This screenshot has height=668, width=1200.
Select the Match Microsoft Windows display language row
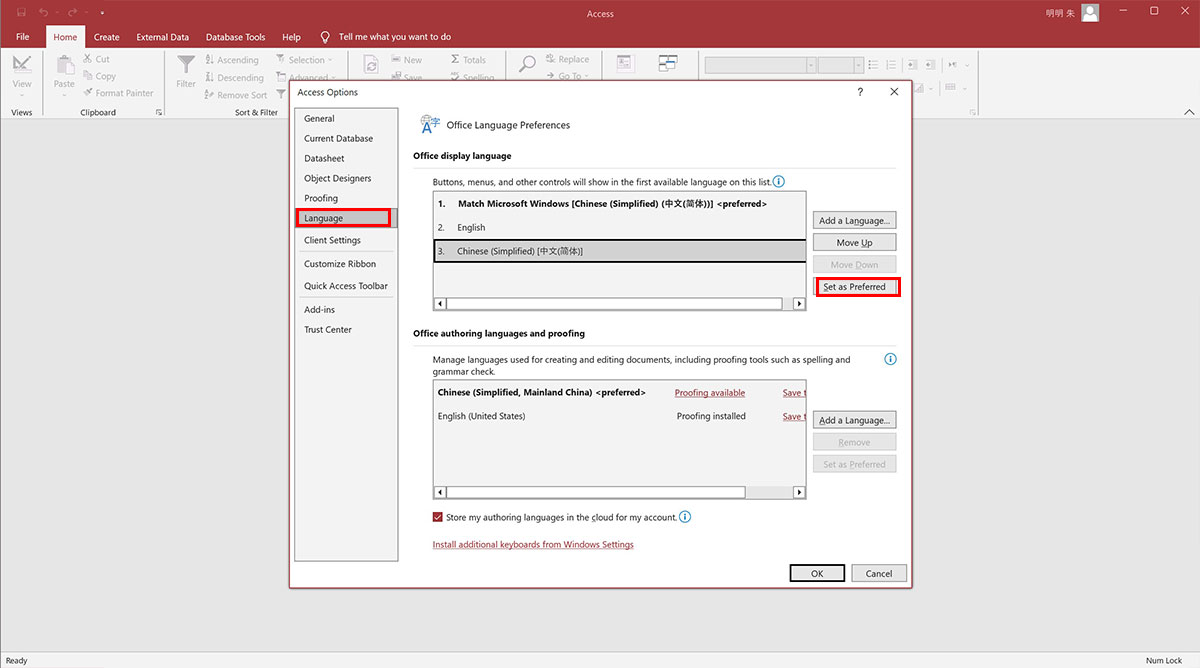tap(620, 204)
